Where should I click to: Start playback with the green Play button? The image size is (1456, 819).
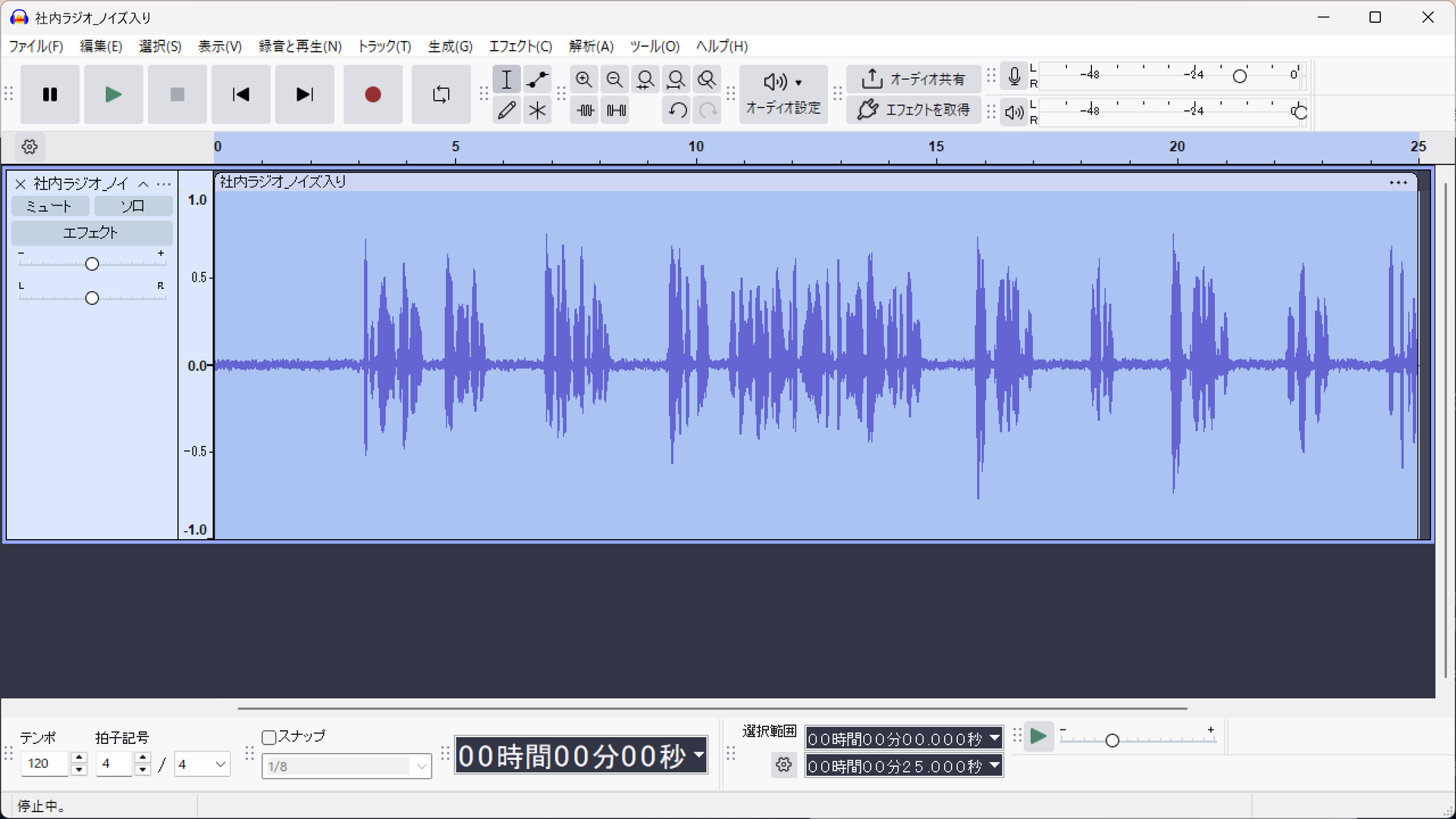(114, 95)
